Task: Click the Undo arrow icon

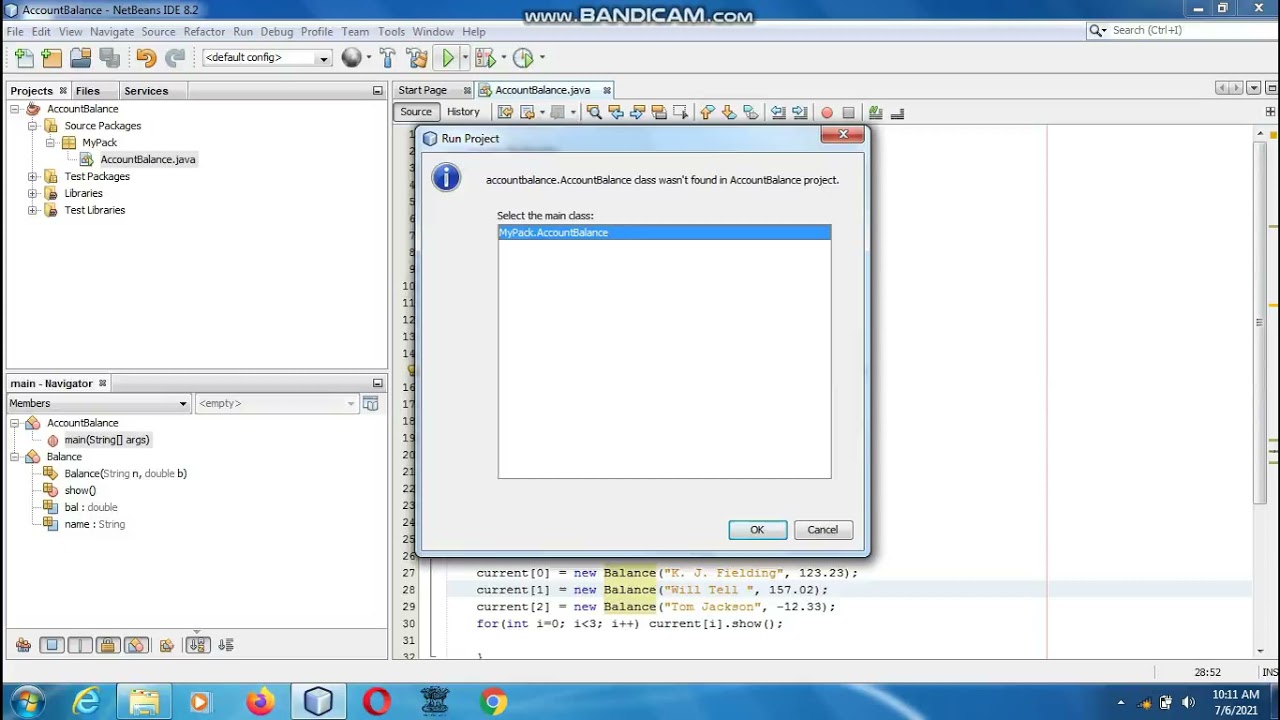Action: pyautogui.click(x=146, y=58)
